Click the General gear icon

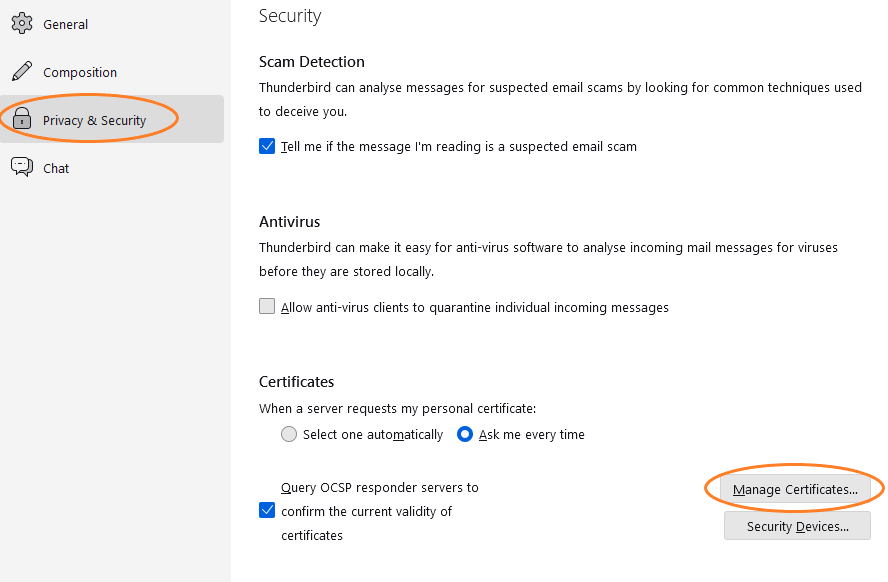pyautogui.click(x=22, y=24)
